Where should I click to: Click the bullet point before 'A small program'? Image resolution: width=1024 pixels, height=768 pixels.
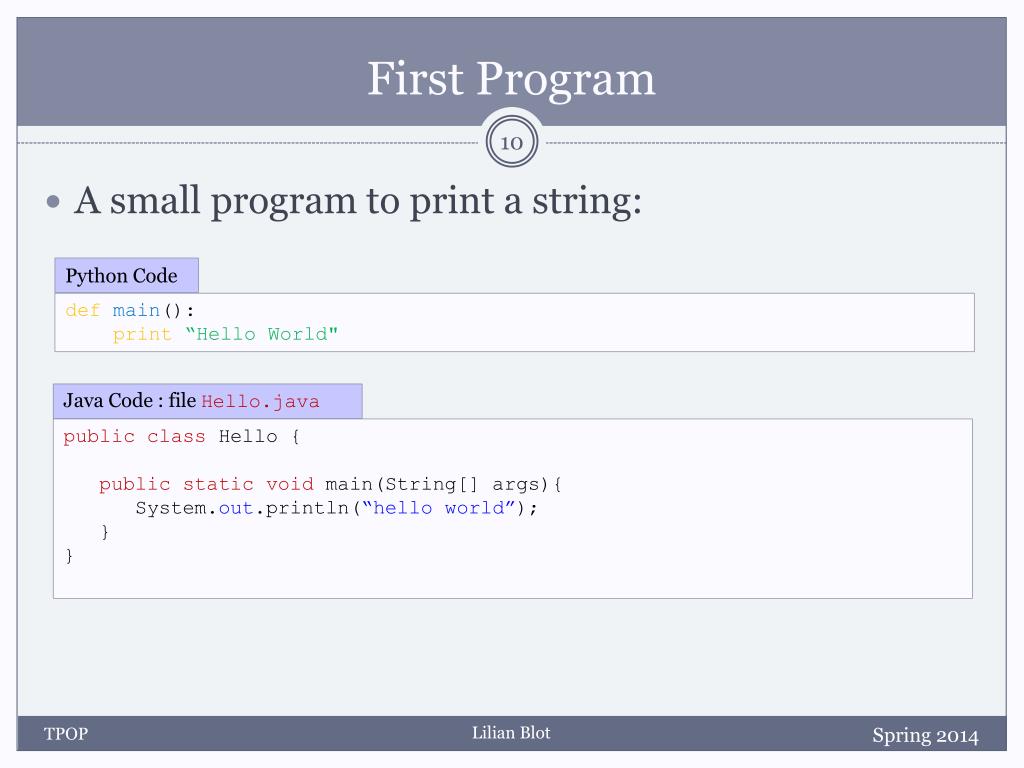click(x=54, y=201)
